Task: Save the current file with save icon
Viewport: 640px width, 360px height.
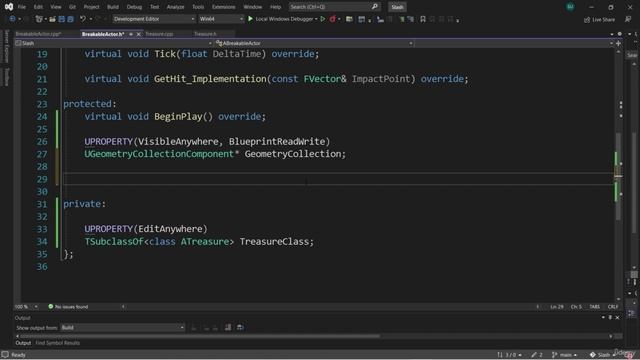Action: coord(62,19)
